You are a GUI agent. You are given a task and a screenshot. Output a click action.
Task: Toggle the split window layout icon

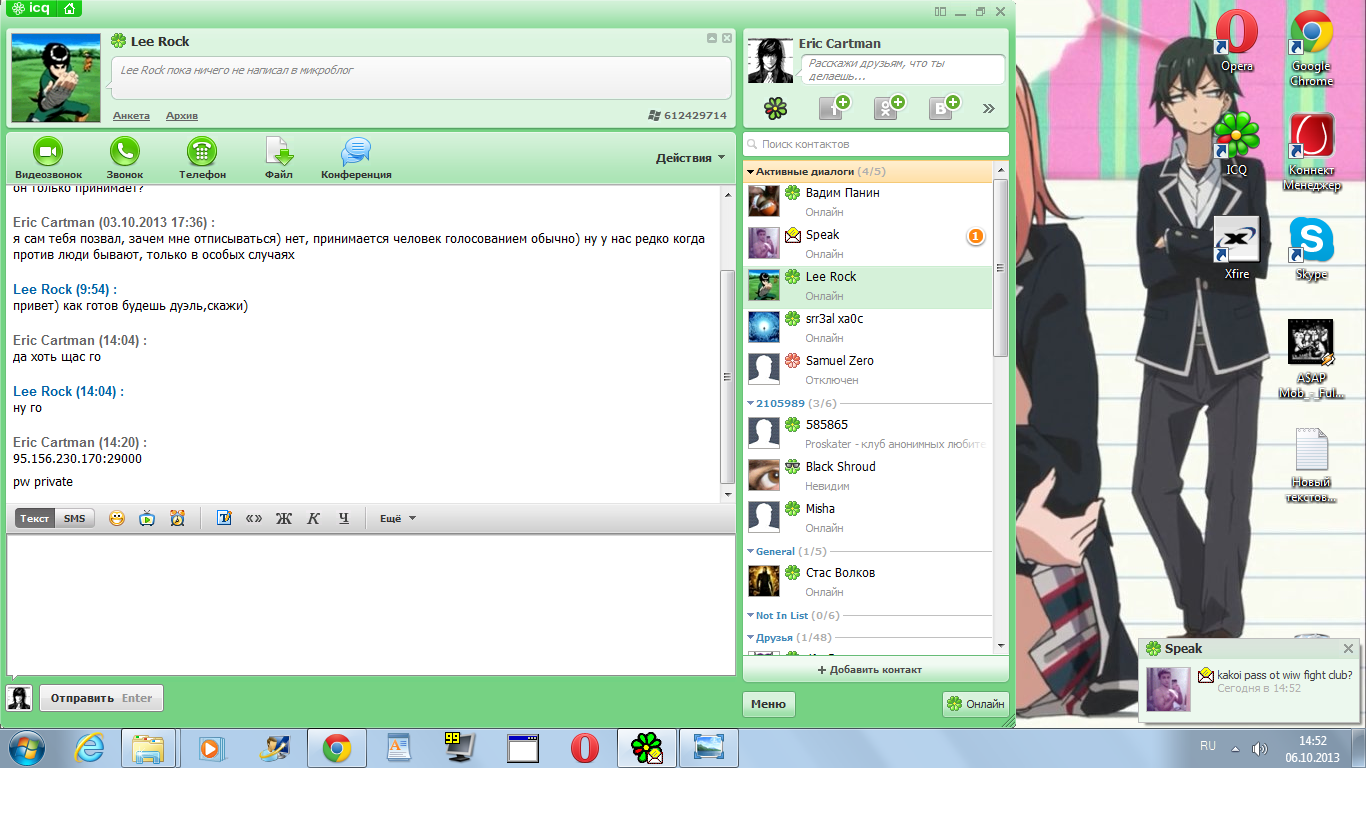click(x=940, y=11)
